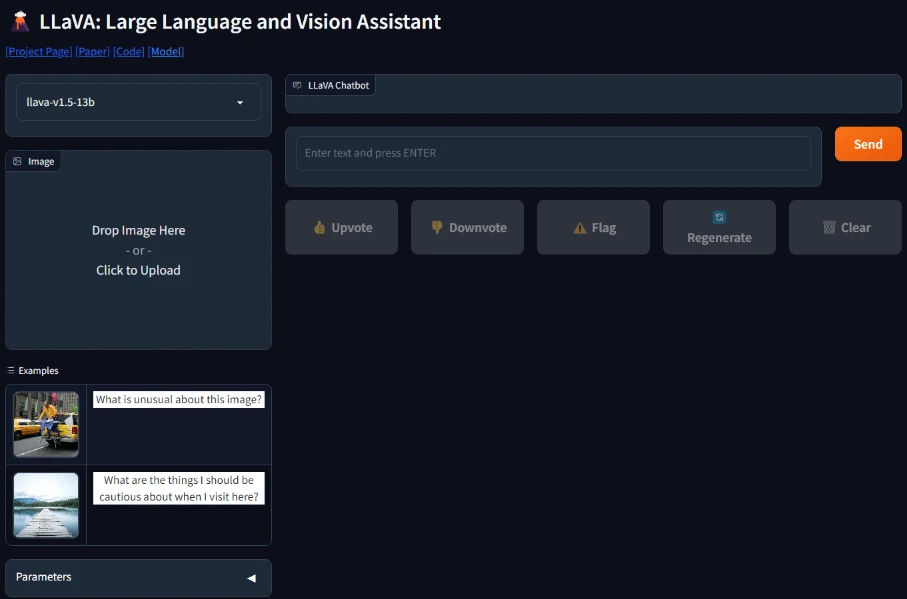The height and width of the screenshot is (599, 907).
Task: Expand the Parameters accordion
Action: click(x=138, y=577)
